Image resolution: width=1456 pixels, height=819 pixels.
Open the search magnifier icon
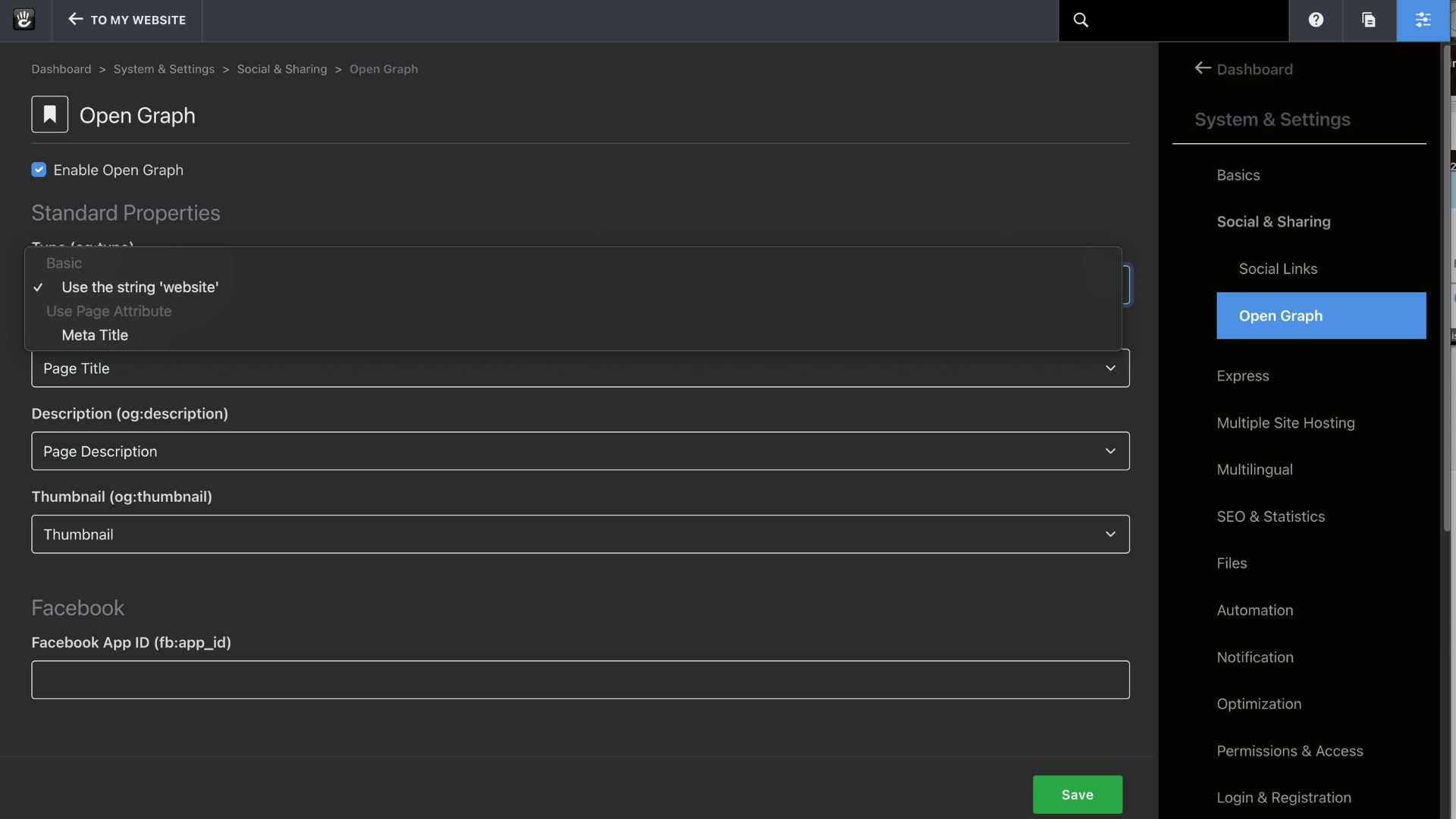pos(1081,20)
